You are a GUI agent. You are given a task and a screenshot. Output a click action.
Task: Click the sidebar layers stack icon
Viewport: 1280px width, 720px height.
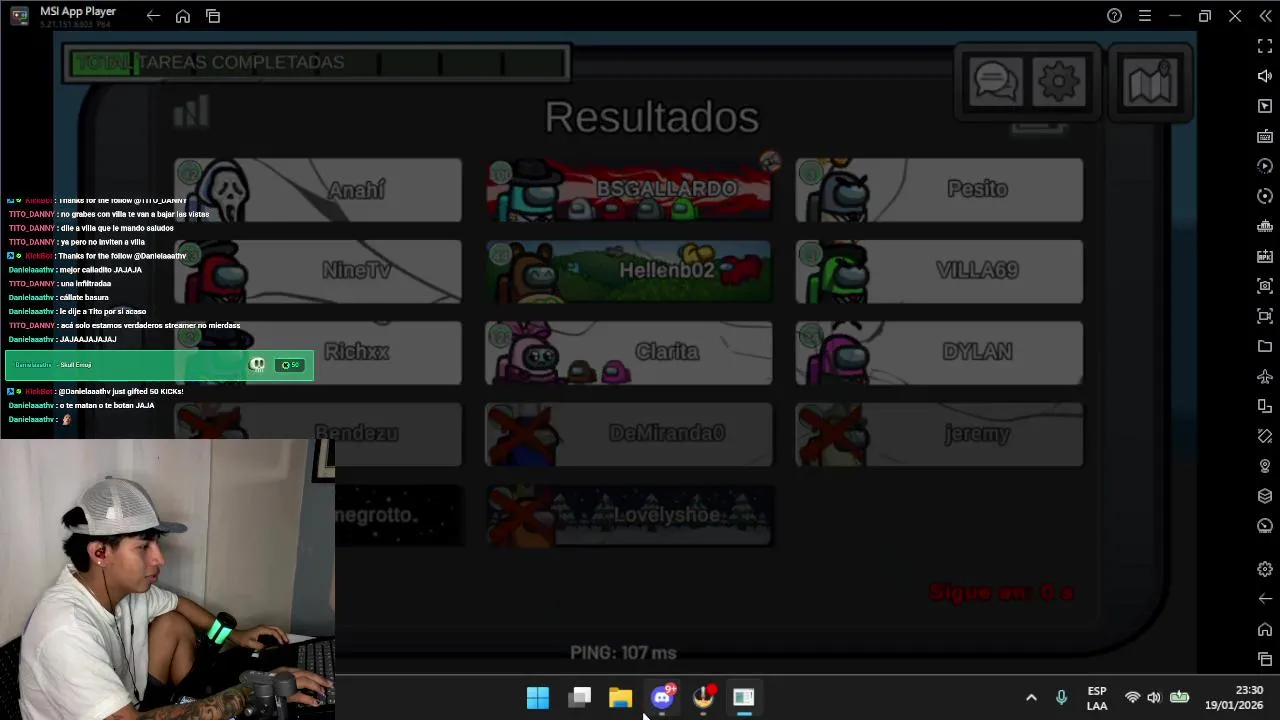(1265, 496)
